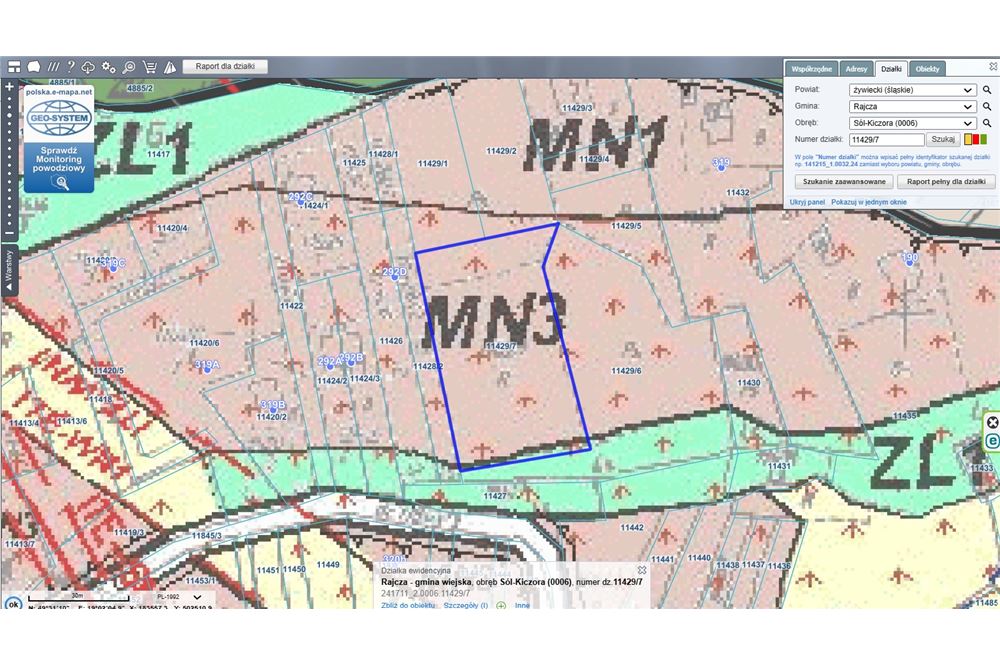This screenshot has width=1000, height=667.
Task: Open the Powiat dropdown
Action: 911,90
